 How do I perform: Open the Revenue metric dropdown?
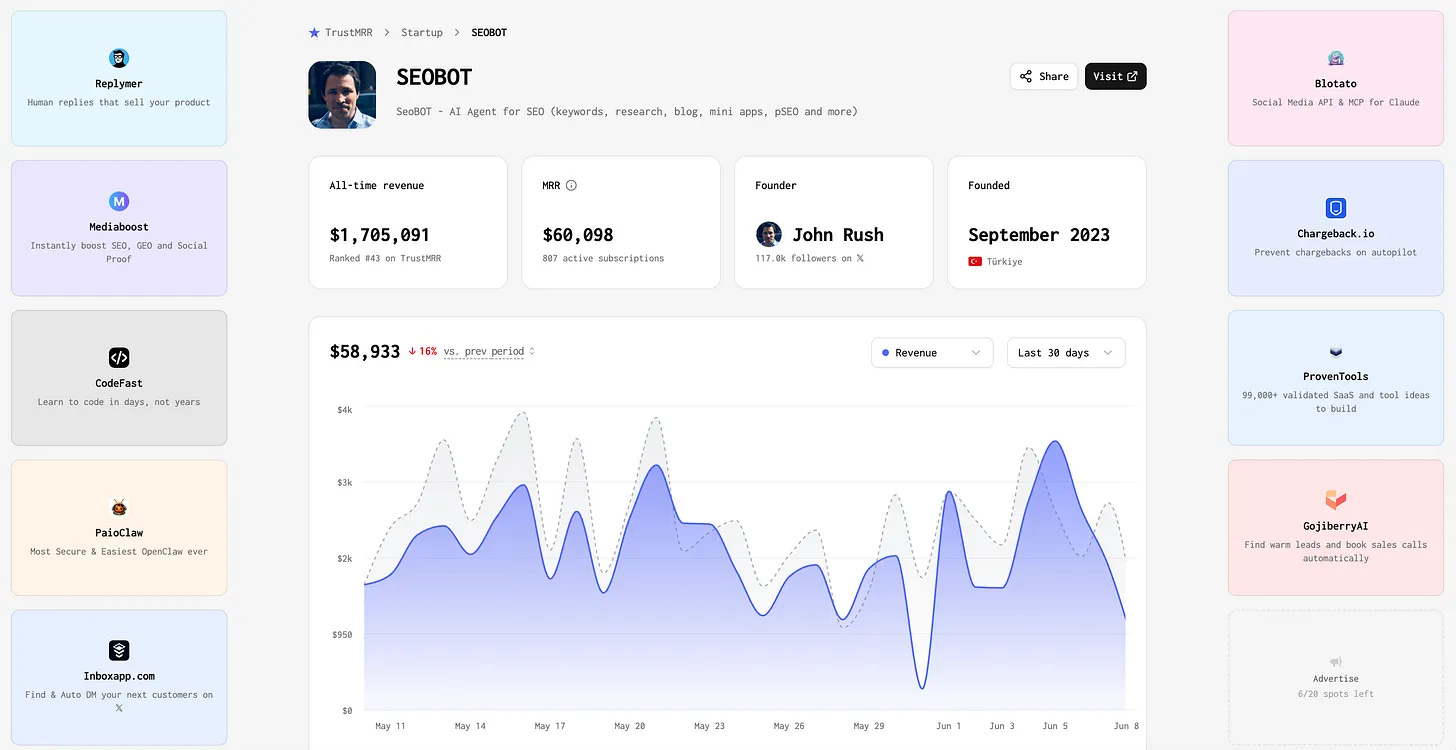click(932, 353)
